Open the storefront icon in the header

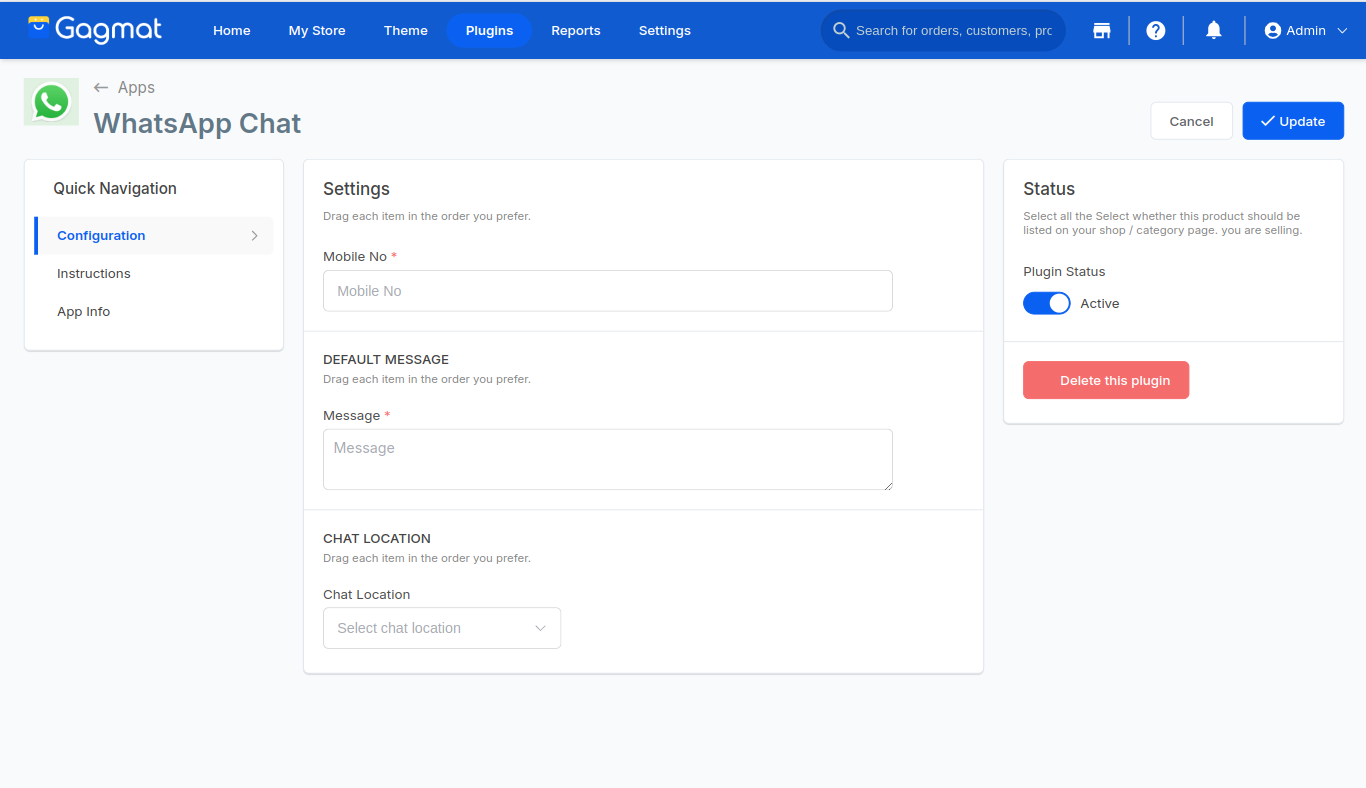pyautogui.click(x=1101, y=31)
